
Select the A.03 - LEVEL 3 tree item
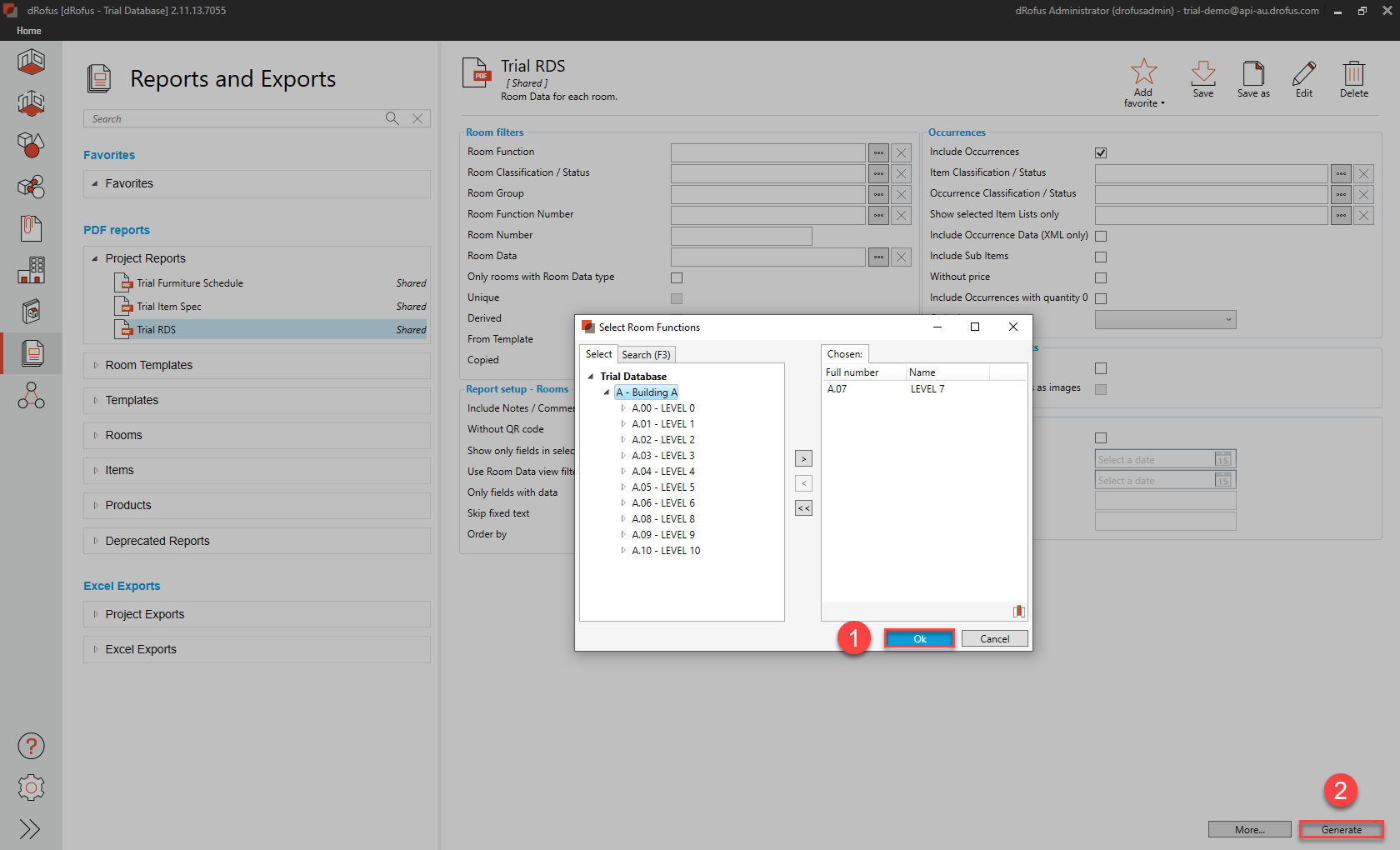pos(662,456)
